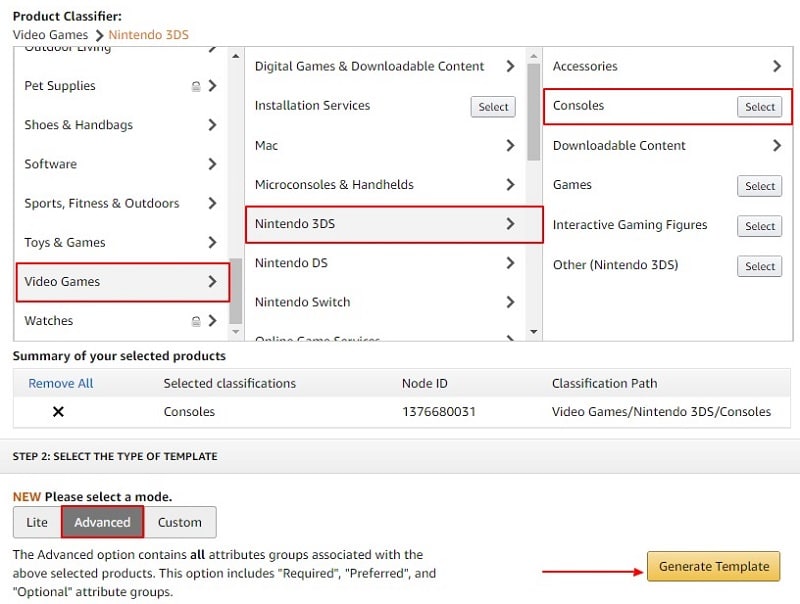Image resolution: width=800 pixels, height=604 pixels.
Task: Click the second column scrollbar thumb
Action: tap(534, 112)
